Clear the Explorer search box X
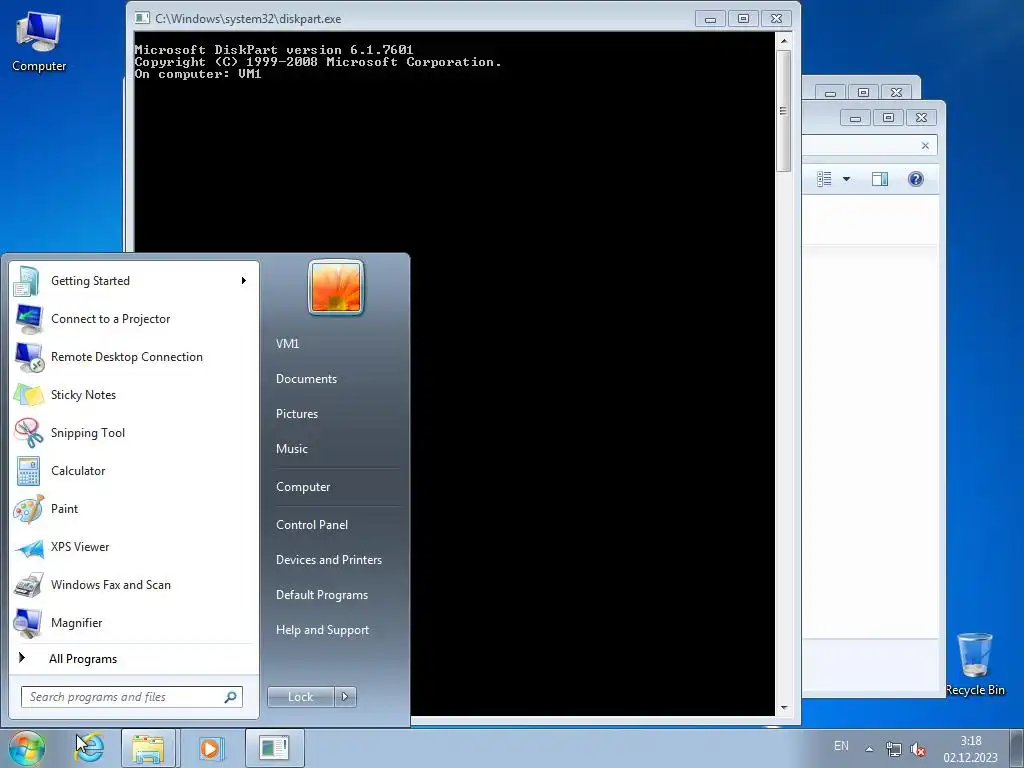1024x768 pixels. click(925, 146)
